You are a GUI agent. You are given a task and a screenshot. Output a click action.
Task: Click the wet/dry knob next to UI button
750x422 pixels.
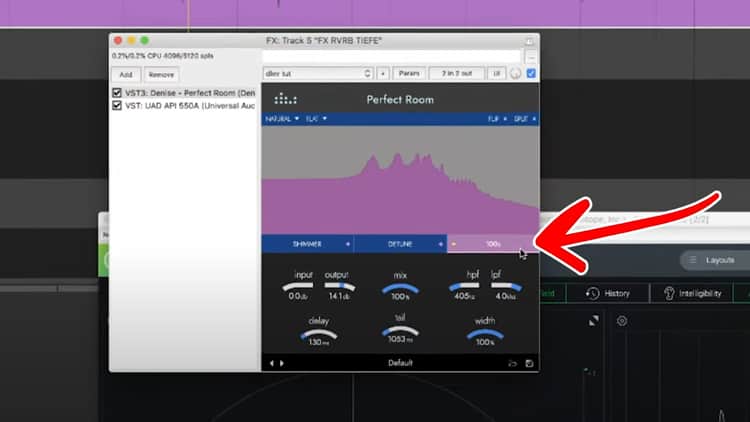(515, 74)
